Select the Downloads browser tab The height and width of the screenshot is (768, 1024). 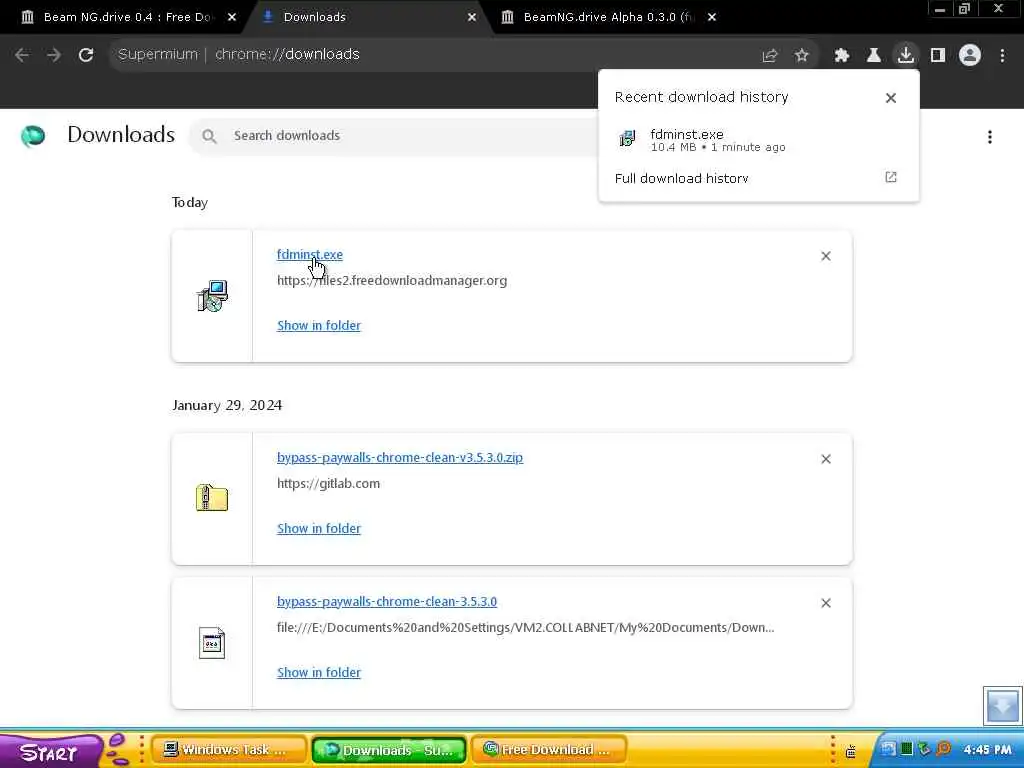pyautogui.click(x=366, y=17)
